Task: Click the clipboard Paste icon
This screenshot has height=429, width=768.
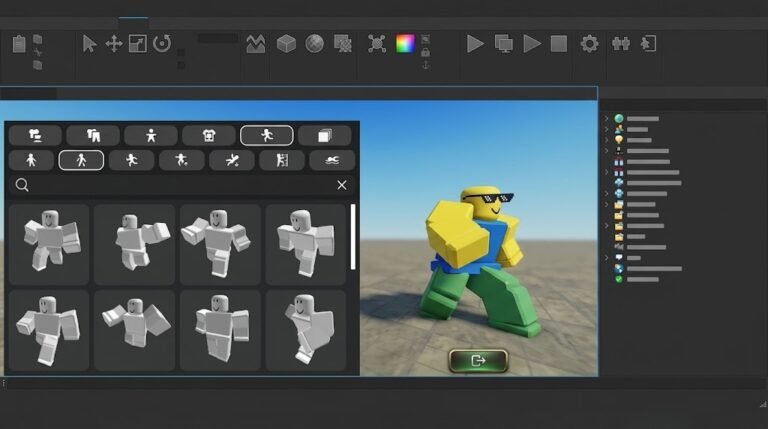Action: click(19, 44)
